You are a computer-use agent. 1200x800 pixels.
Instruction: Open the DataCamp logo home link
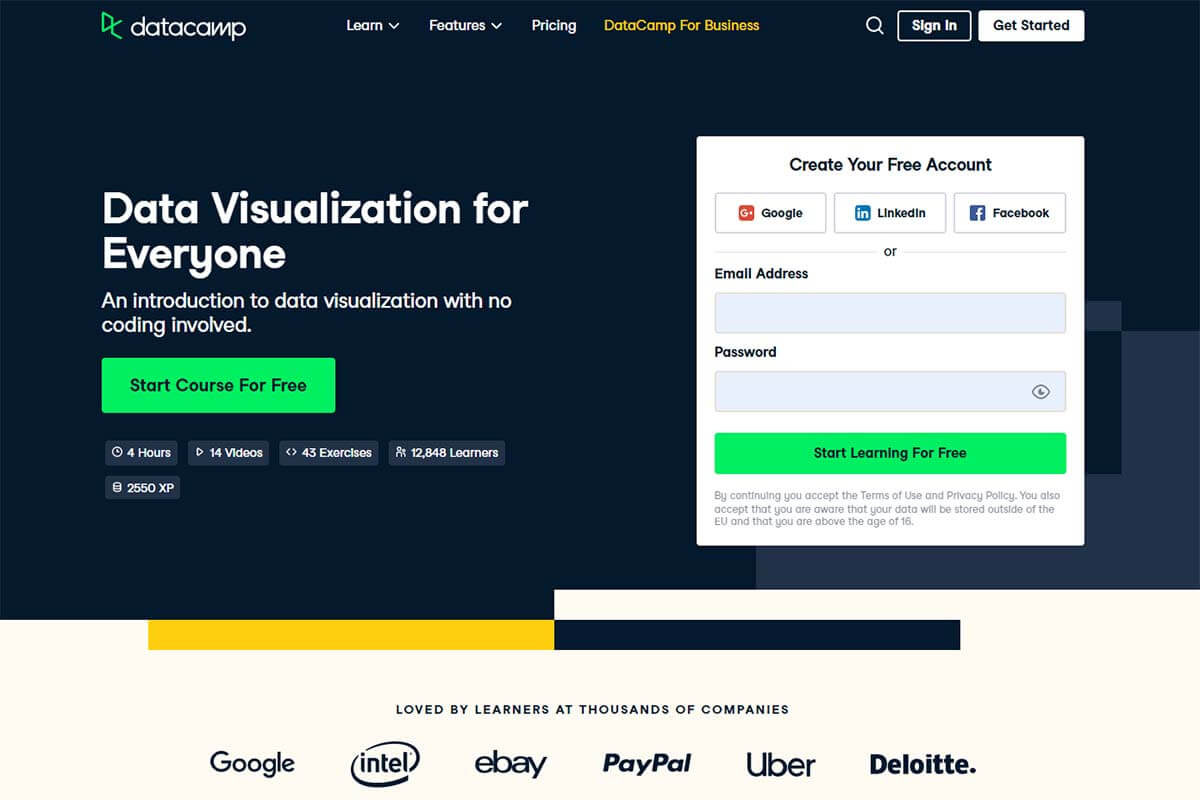pyautogui.click(x=173, y=26)
